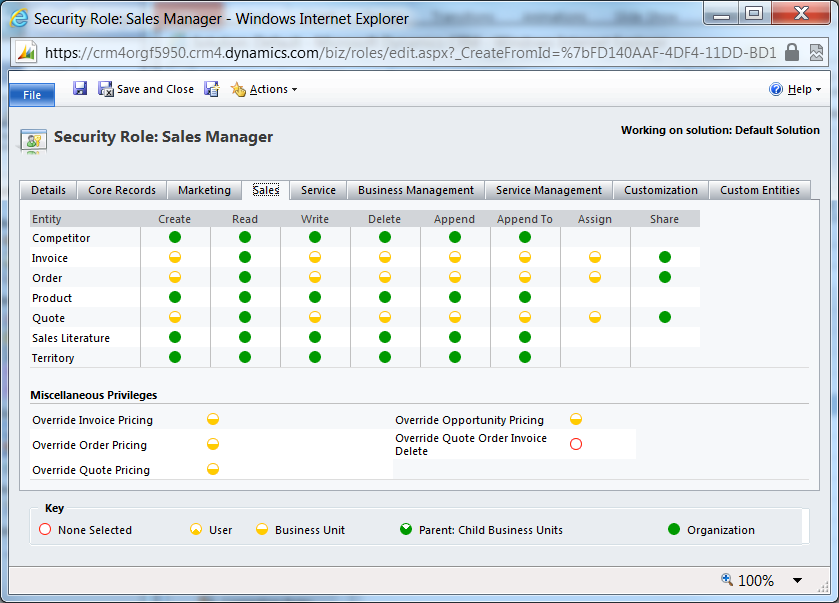839x603 pixels.
Task: Click the Sales Literature entity label
Action: [x=71, y=338]
